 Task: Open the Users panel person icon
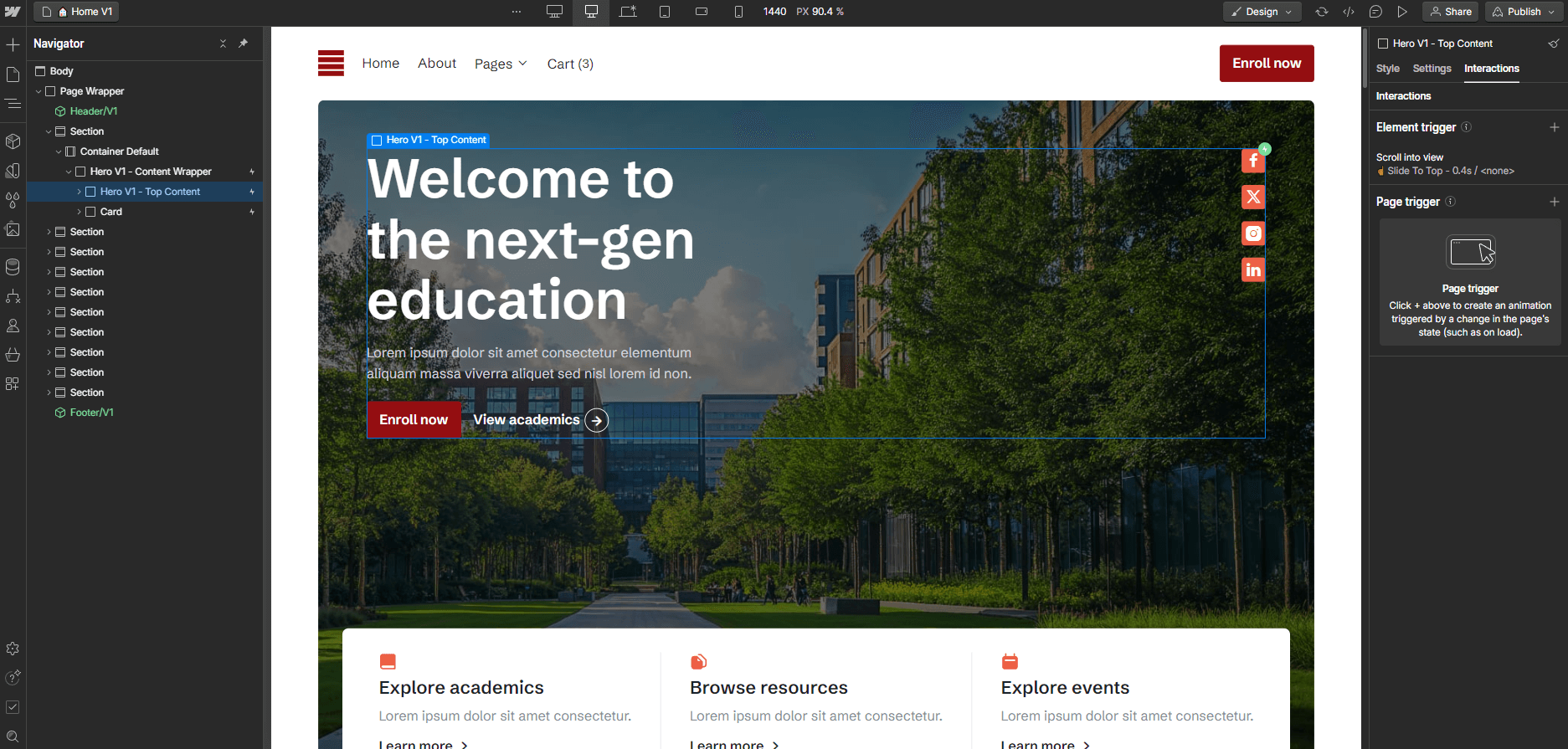point(13,326)
